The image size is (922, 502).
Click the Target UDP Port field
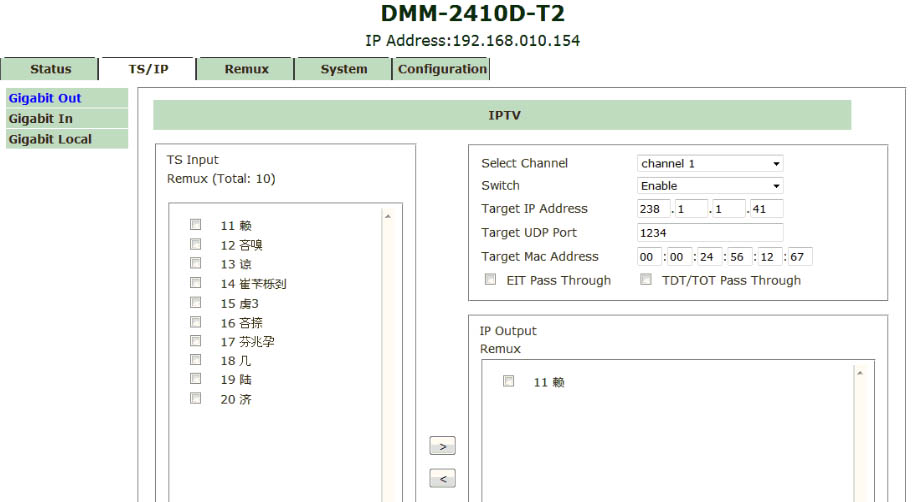point(710,233)
